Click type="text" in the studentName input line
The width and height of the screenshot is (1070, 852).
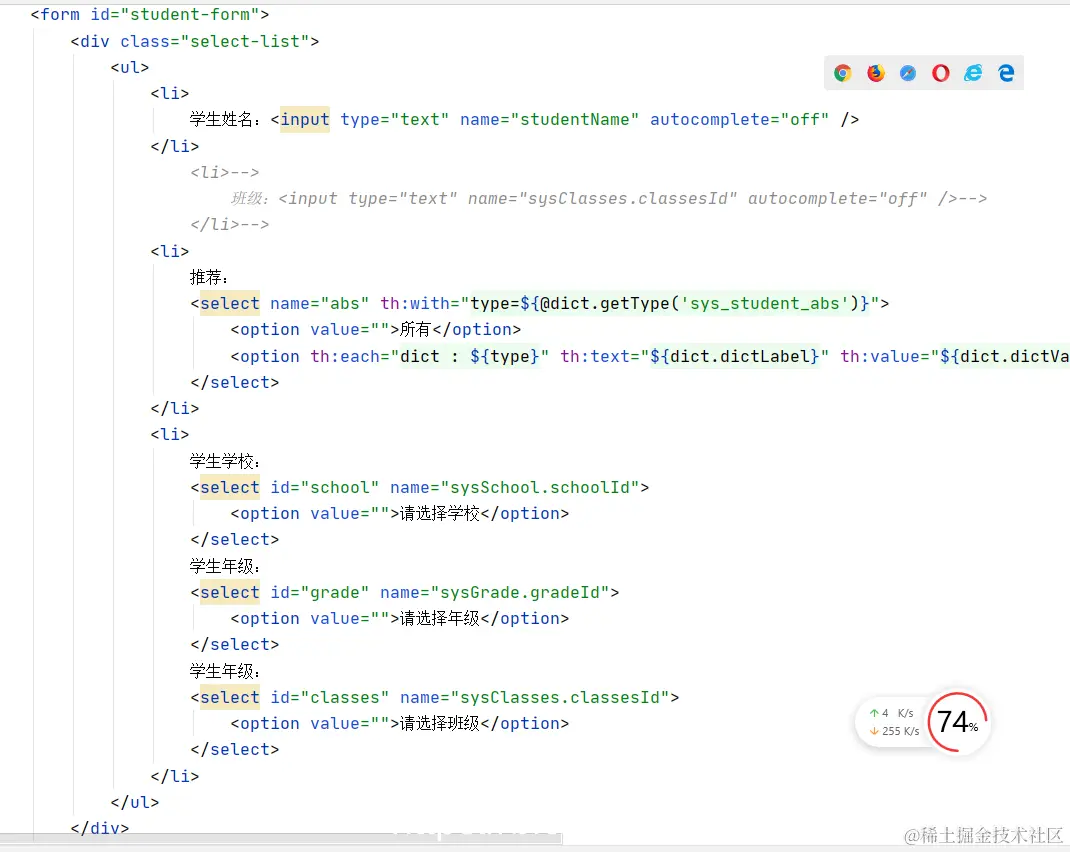(394, 119)
